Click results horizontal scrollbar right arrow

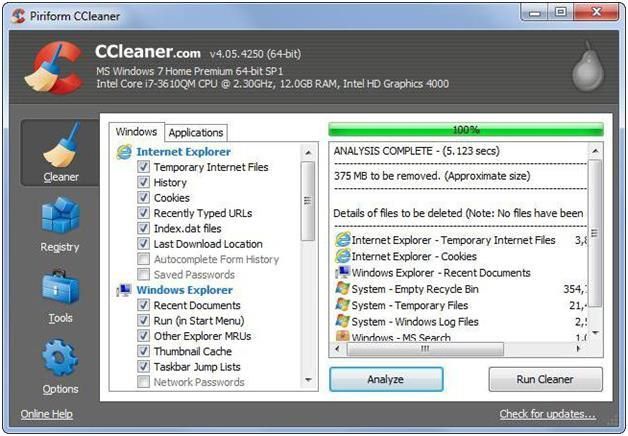point(579,349)
